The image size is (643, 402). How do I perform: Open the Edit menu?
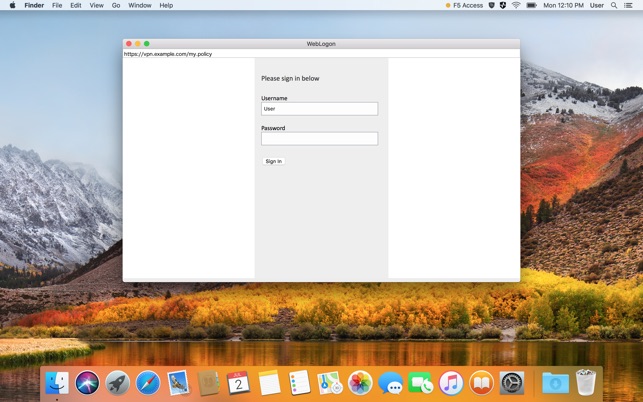point(75,5)
